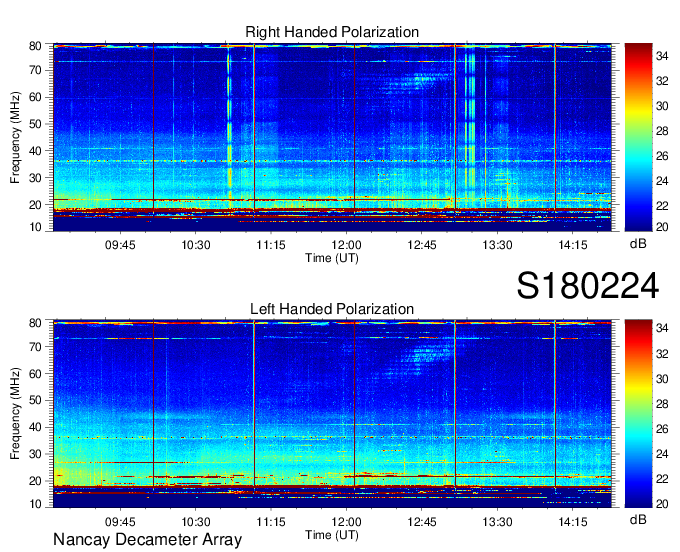Select the S180224 observation label
The width and height of the screenshot is (680, 552).
point(588,286)
